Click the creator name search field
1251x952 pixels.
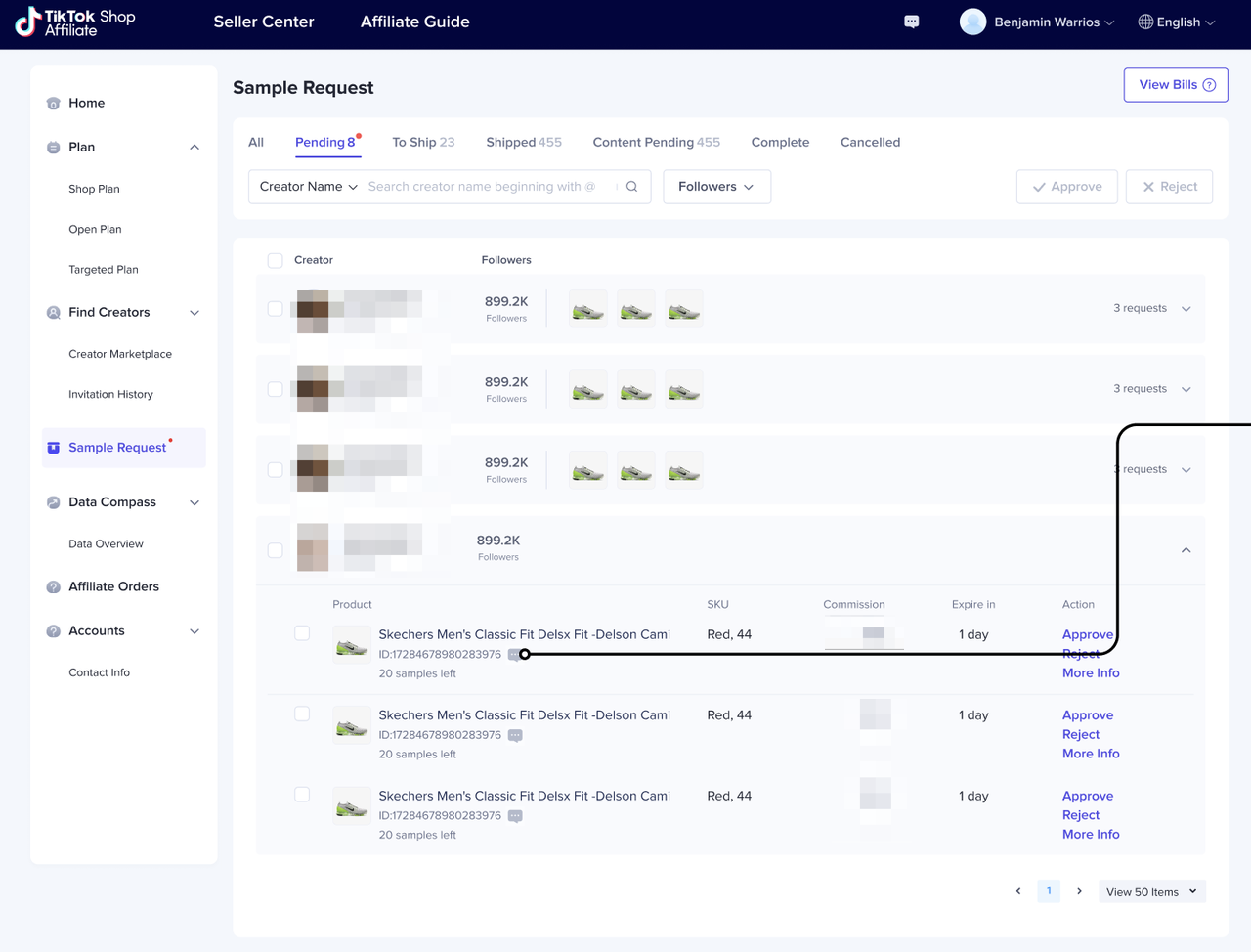click(x=484, y=187)
